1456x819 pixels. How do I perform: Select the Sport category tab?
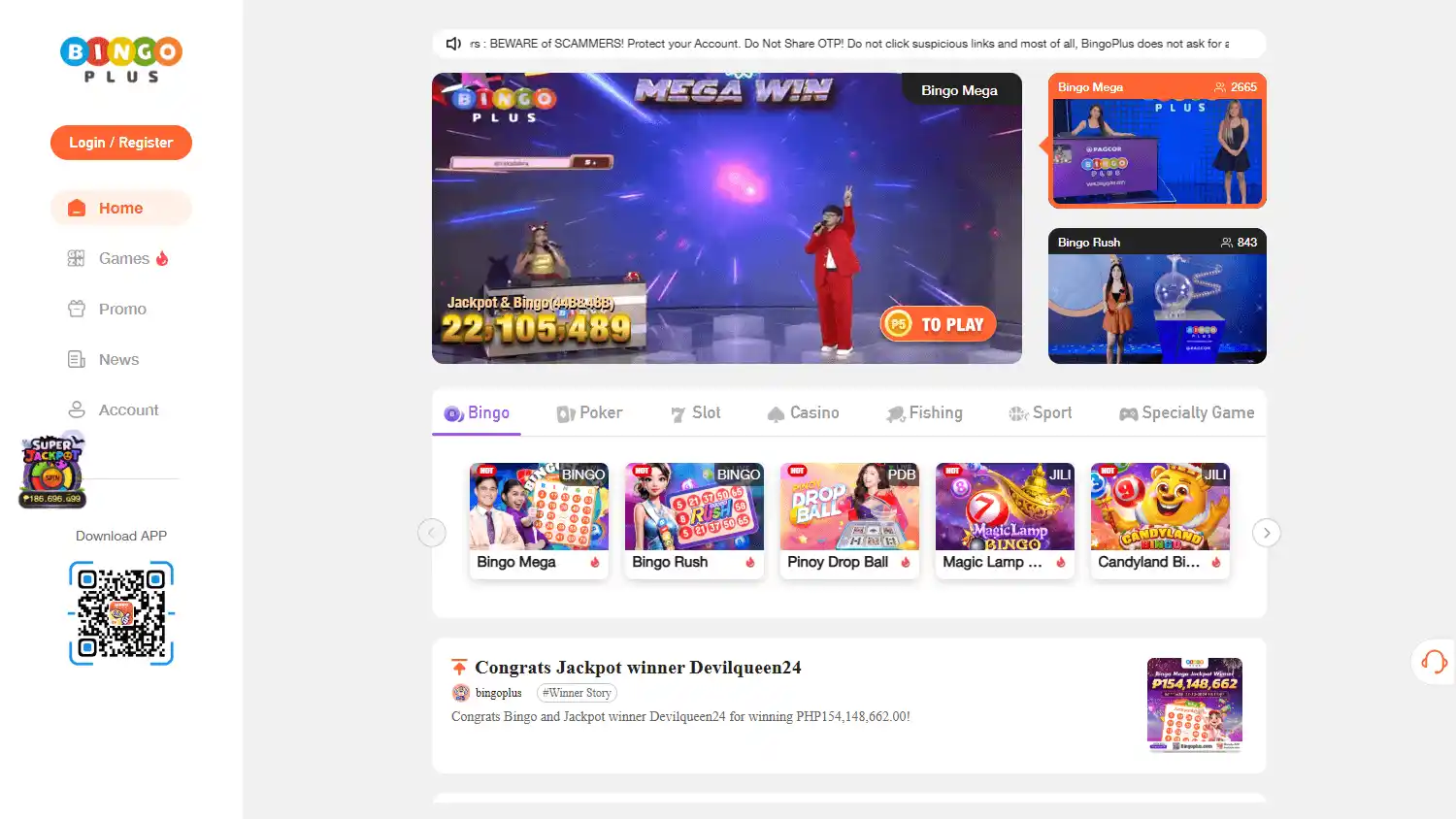point(1041,413)
